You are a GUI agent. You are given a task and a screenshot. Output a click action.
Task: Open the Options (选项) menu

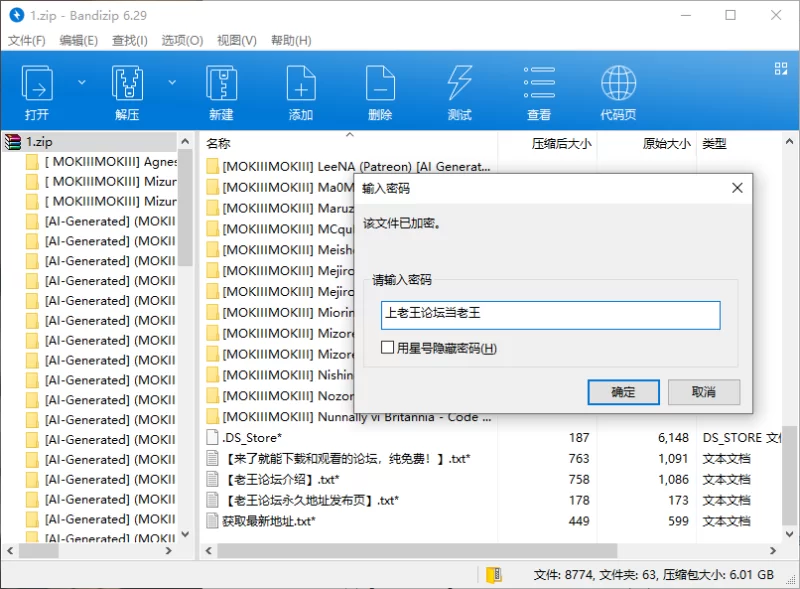pos(182,40)
